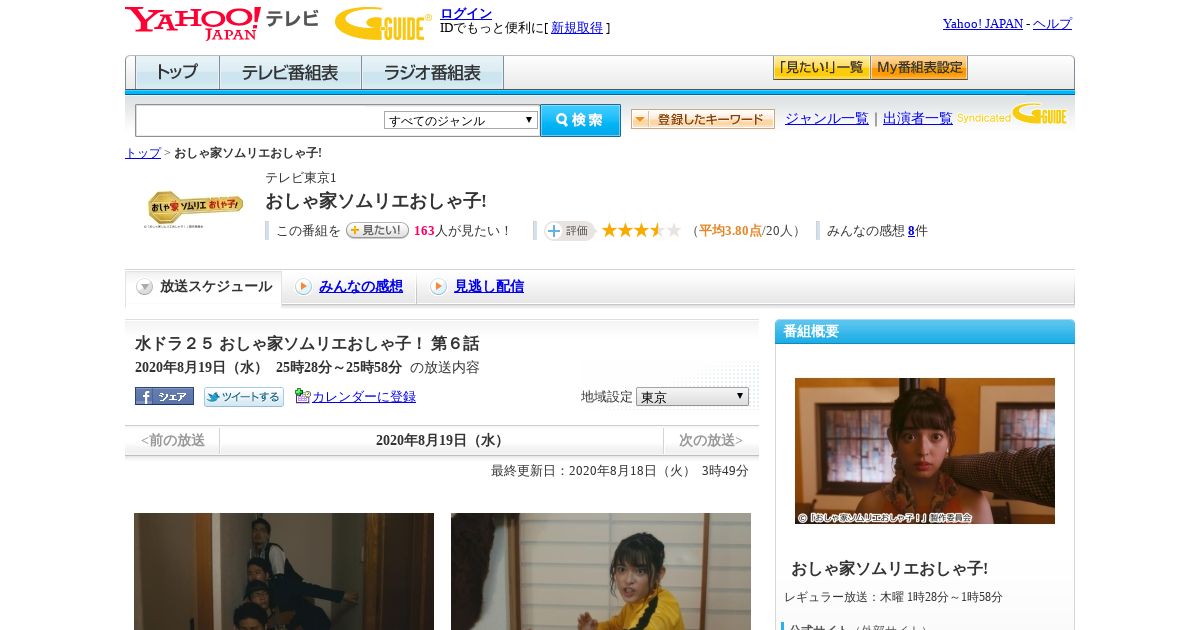Open the 地域設定 東京 region dropdown
The width and height of the screenshot is (1200, 630).
click(x=692, y=396)
